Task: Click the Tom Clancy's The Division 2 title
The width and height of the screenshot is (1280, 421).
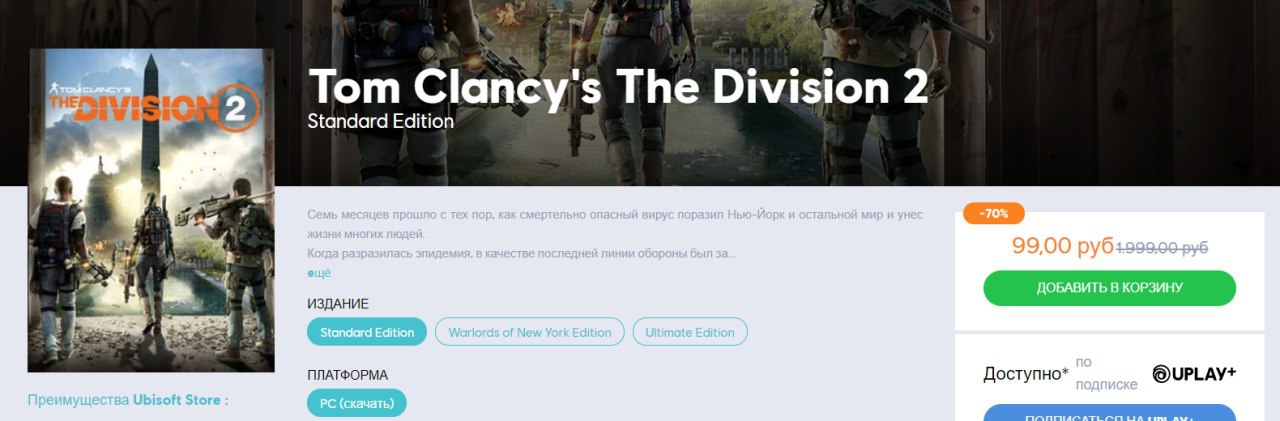Action: [x=618, y=87]
